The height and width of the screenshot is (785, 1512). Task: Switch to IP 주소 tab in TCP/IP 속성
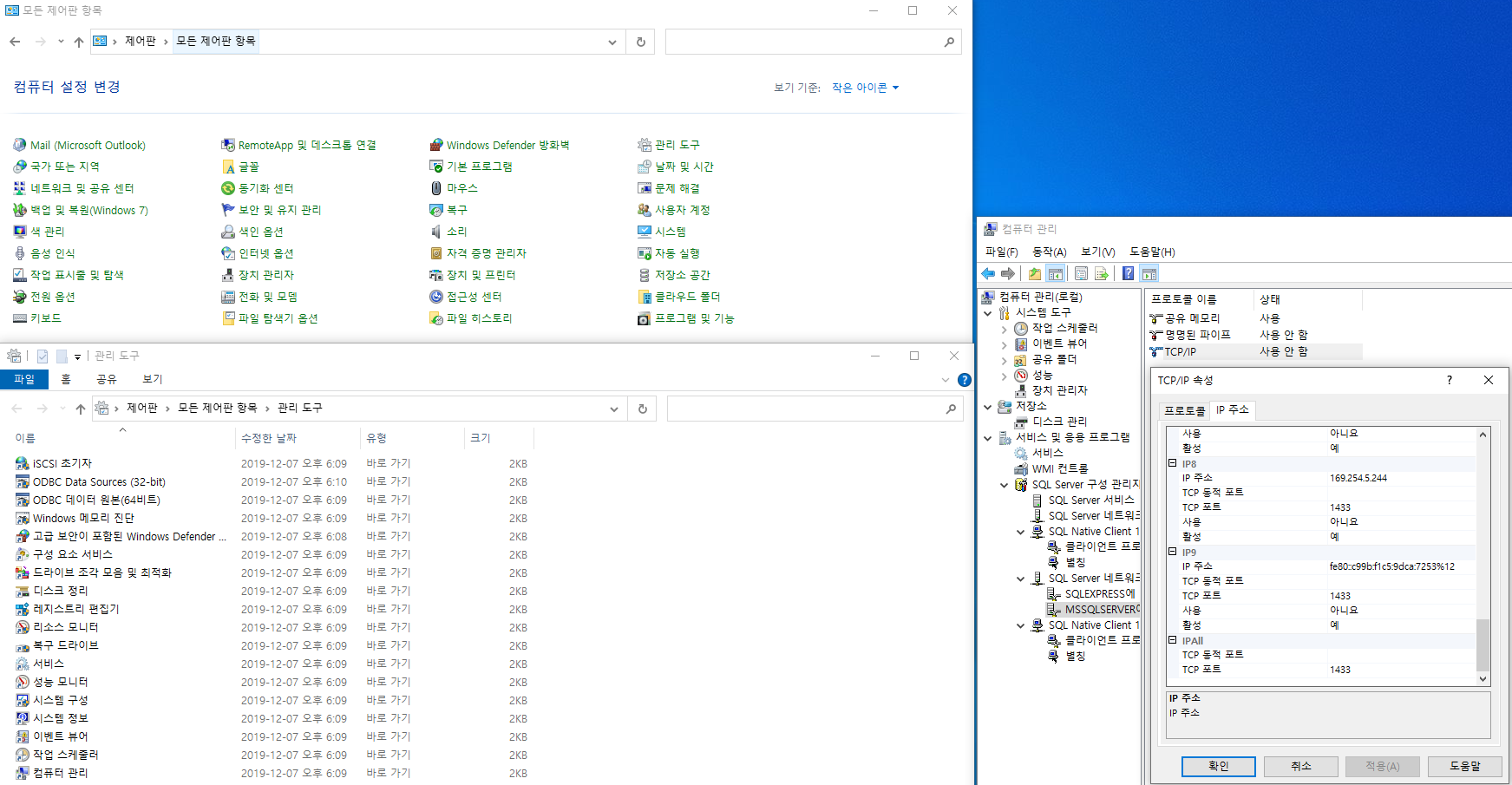click(1232, 409)
